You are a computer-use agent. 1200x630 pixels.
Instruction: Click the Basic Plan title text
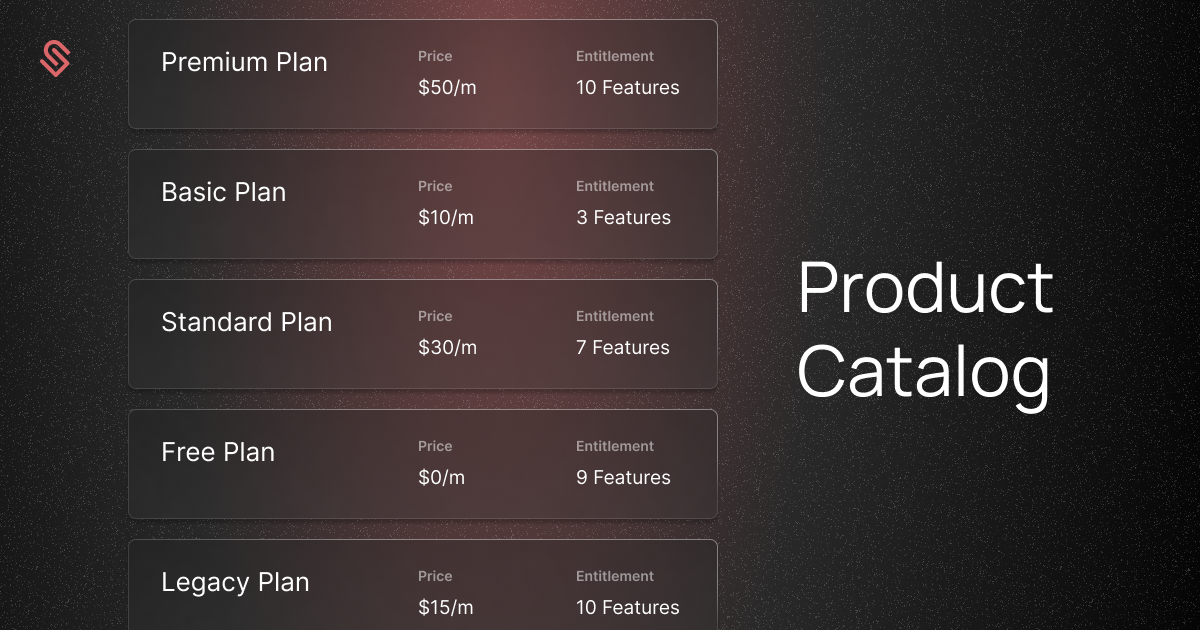pos(223,192)
